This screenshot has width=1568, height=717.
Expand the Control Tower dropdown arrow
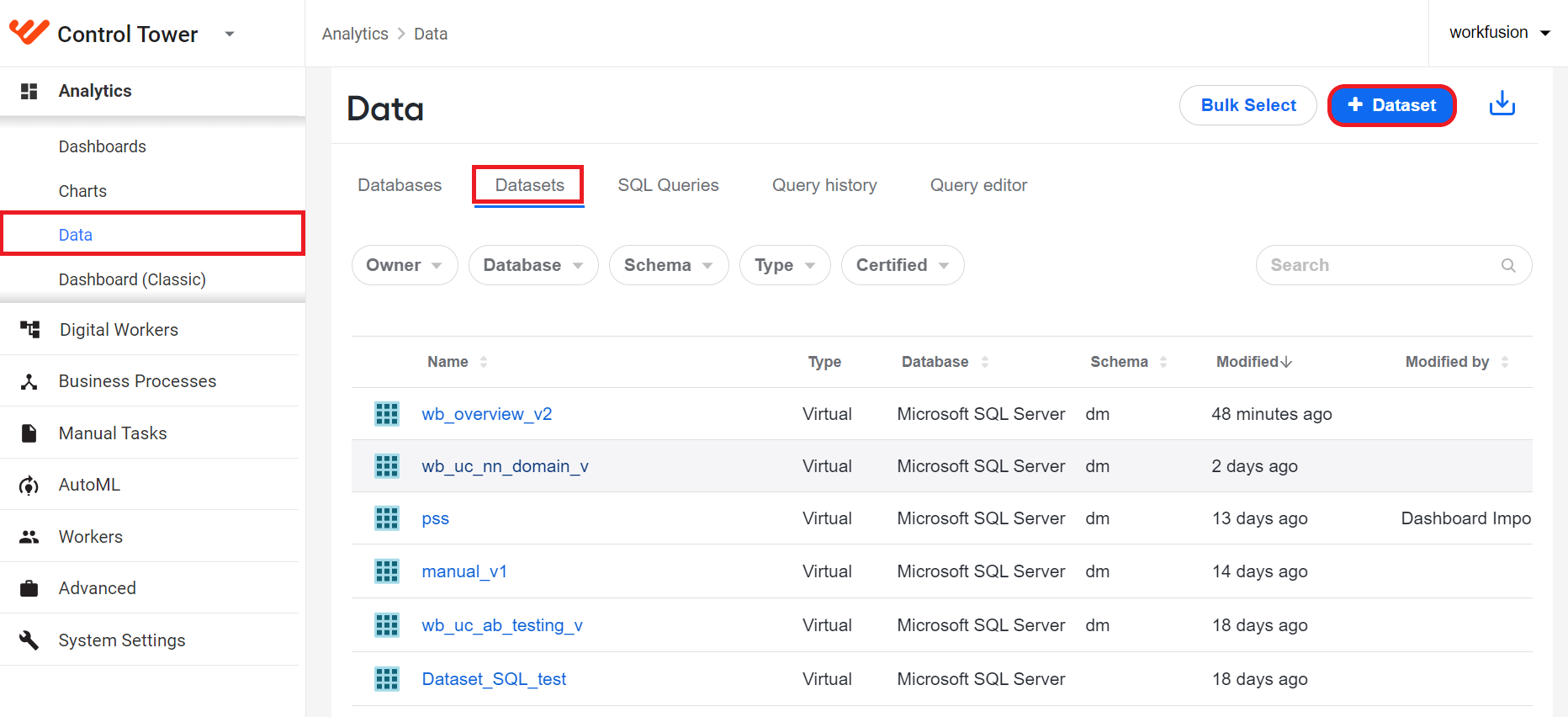(x=230, y=34)
